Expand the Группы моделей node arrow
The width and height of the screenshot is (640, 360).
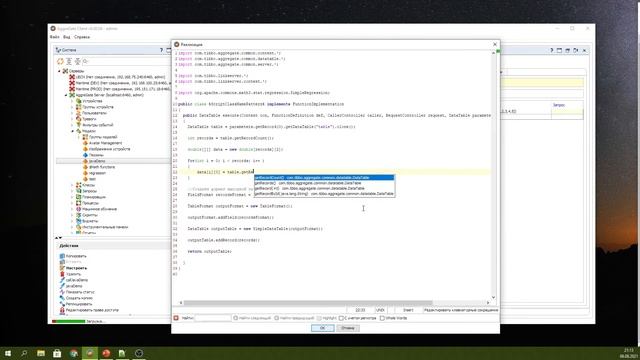tap(79, 137)
